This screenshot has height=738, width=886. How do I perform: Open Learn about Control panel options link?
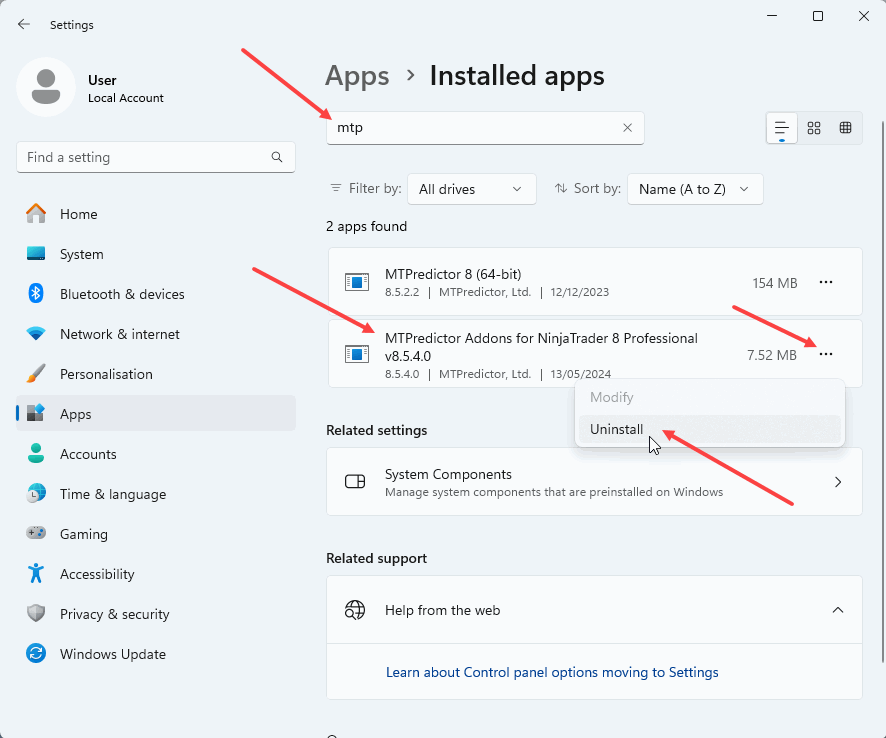point(552,672)
